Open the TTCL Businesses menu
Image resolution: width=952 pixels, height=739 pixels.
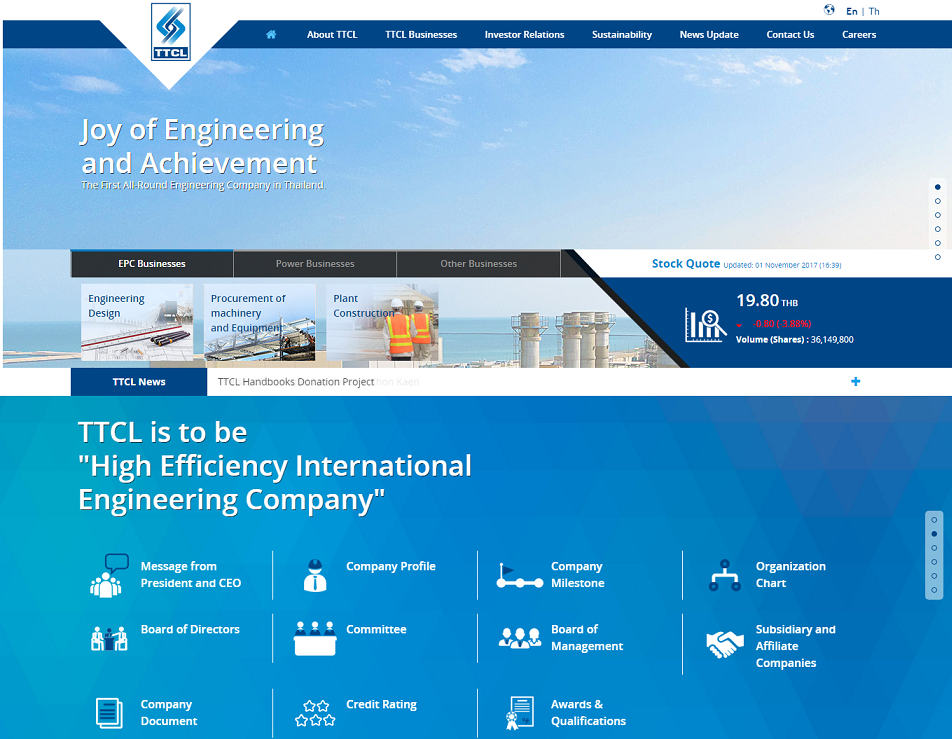click(x=421, y=35)
